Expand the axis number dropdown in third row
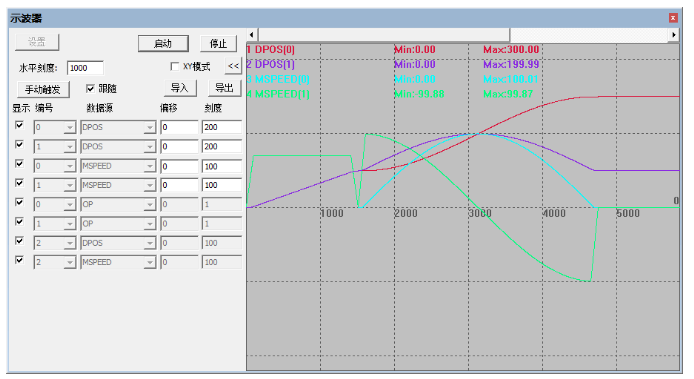The height and width of the screenshot is (379, 694). point(70,166)
